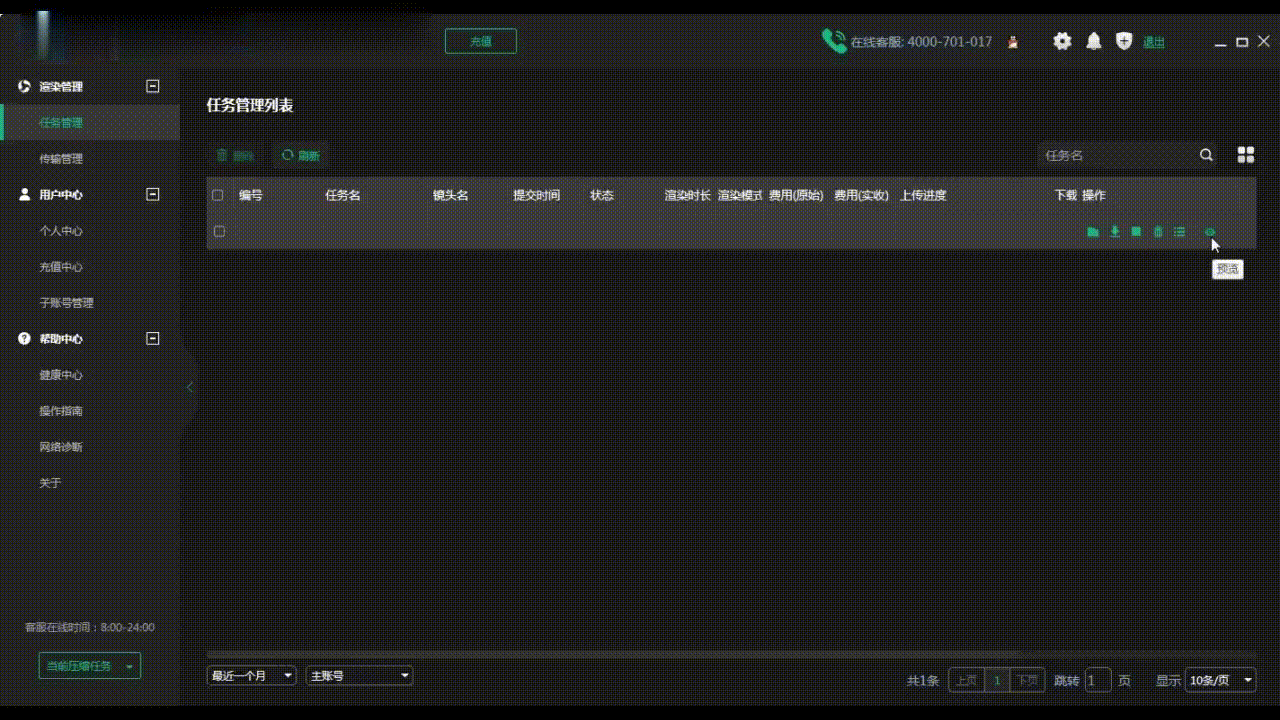The image size is (1280, 720).
Task: Open the folder icon in task row
Action: click(x=1093, y=232)
